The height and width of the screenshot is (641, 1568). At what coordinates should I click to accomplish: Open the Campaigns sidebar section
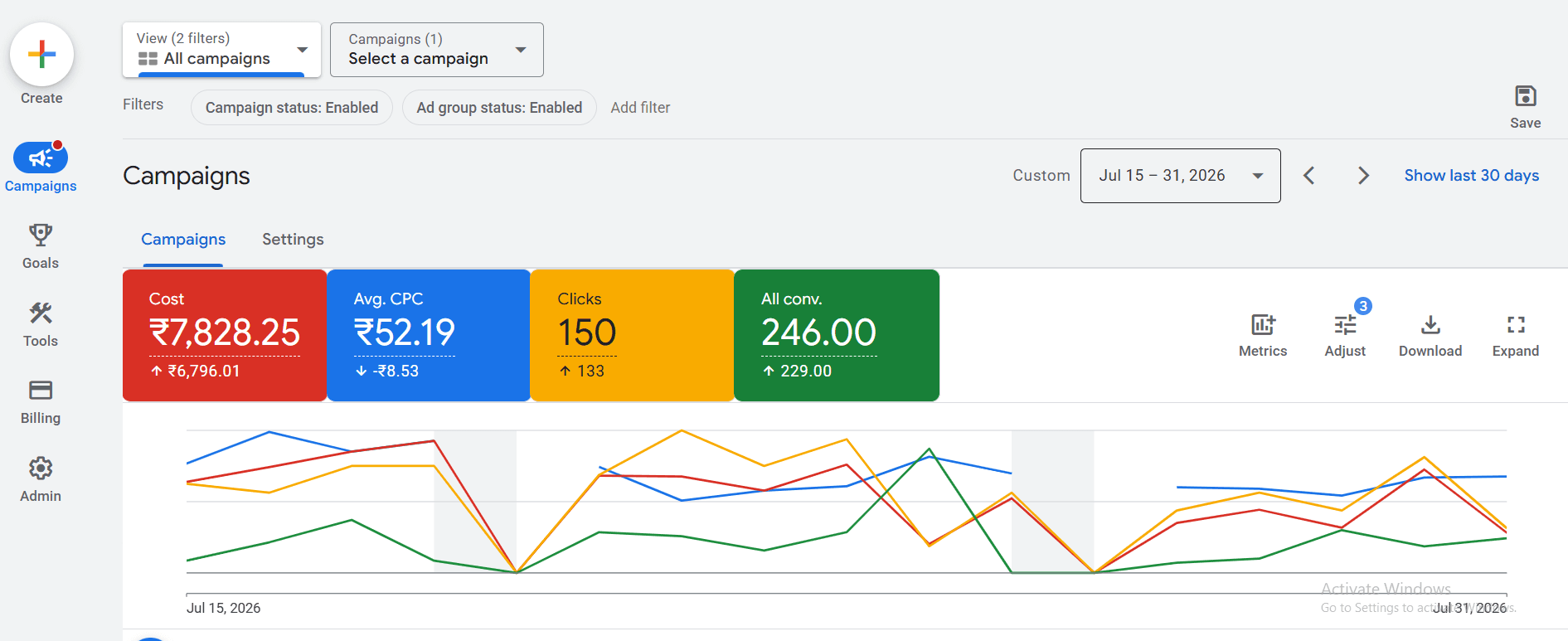click(x=41, y=168)
